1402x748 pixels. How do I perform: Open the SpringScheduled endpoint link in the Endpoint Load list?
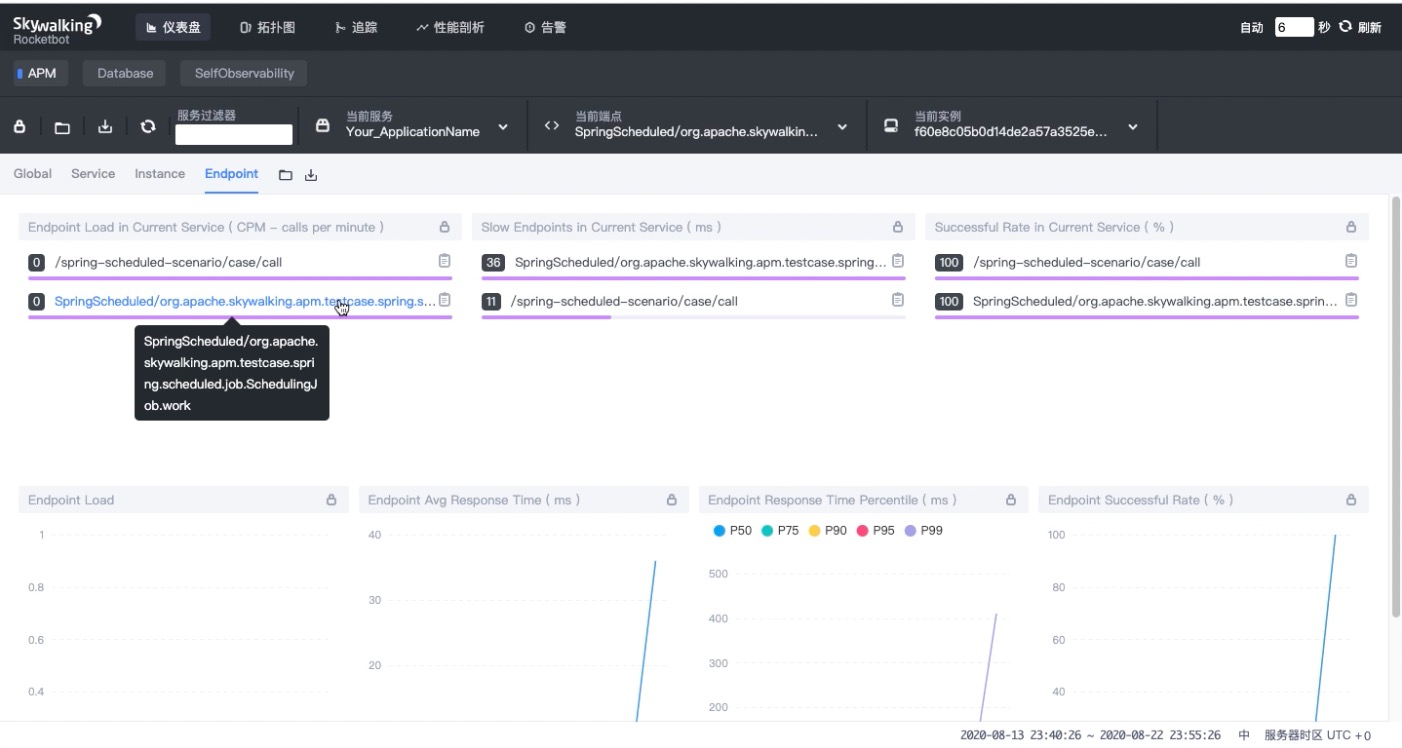(244, 301)
